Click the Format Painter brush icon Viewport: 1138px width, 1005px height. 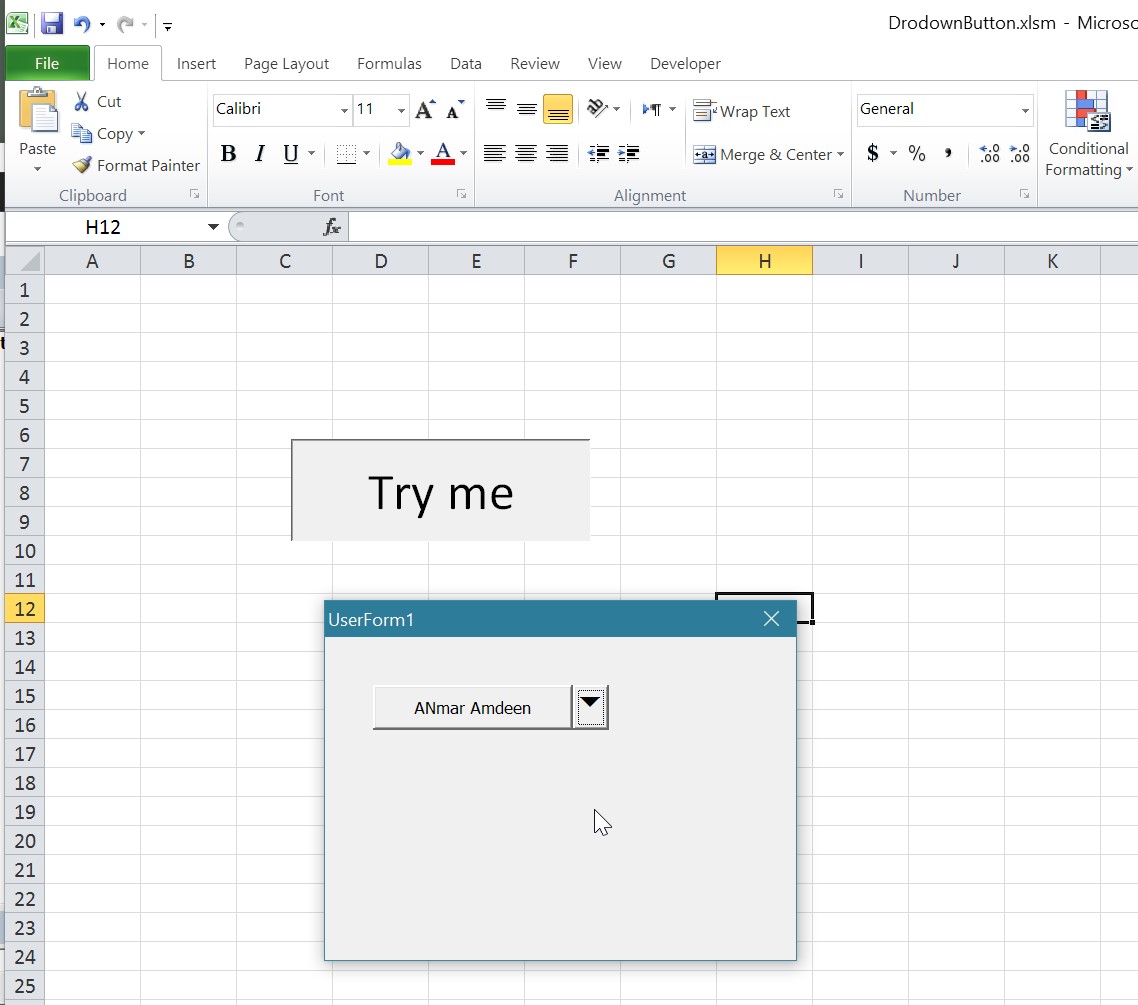(82, 165)
